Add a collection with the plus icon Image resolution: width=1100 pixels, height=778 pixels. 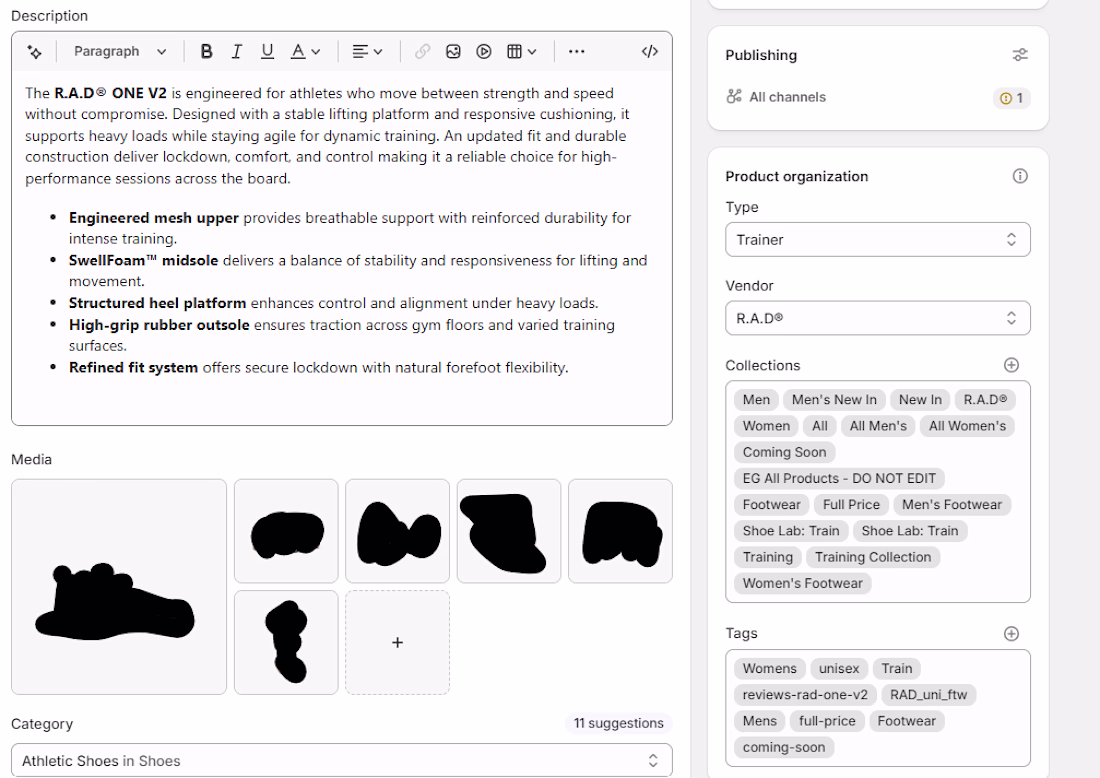(1011, 365)
